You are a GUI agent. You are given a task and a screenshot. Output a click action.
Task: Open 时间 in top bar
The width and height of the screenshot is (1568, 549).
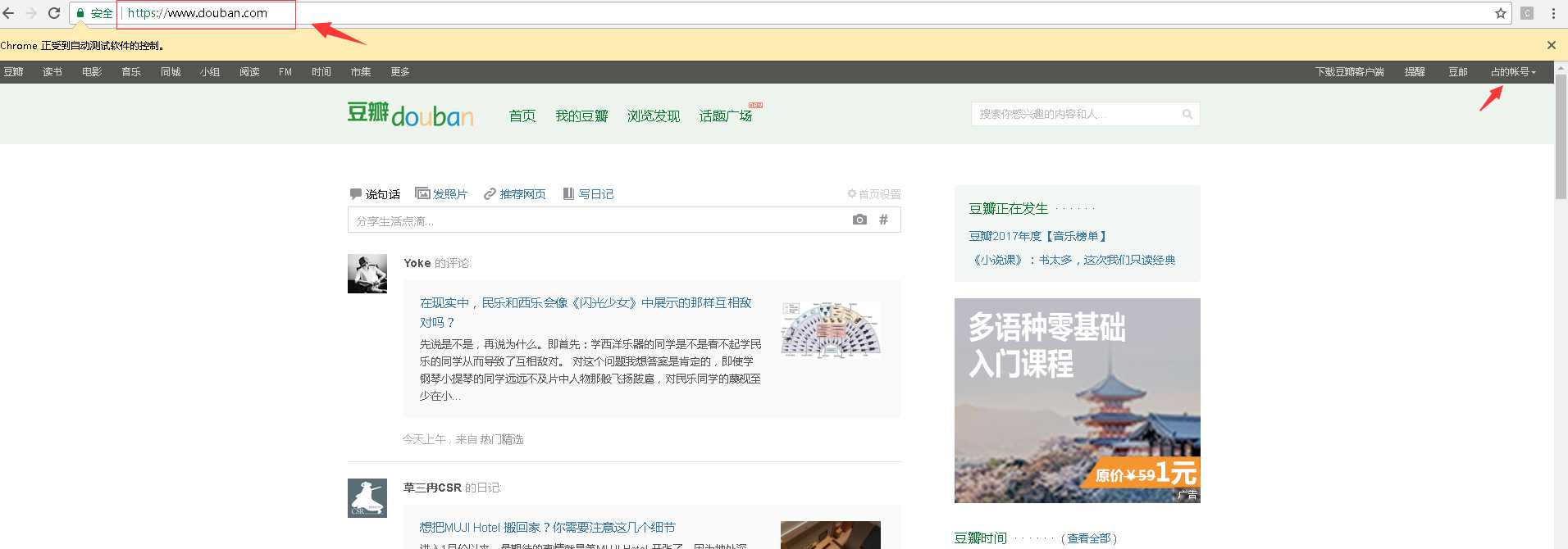(x=321, y=72)
